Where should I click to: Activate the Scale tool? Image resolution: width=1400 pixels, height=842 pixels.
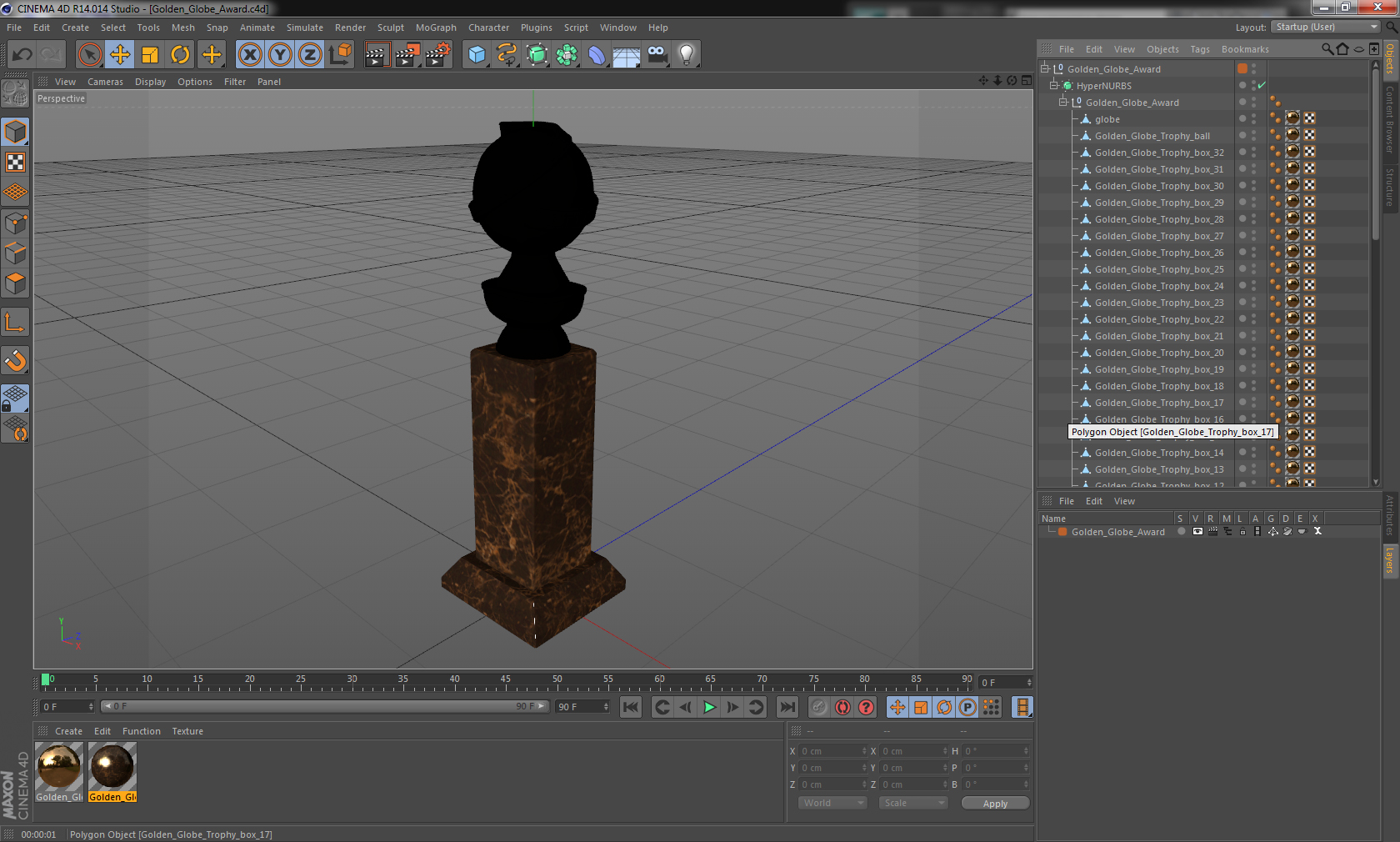click(x=150, y=55)
